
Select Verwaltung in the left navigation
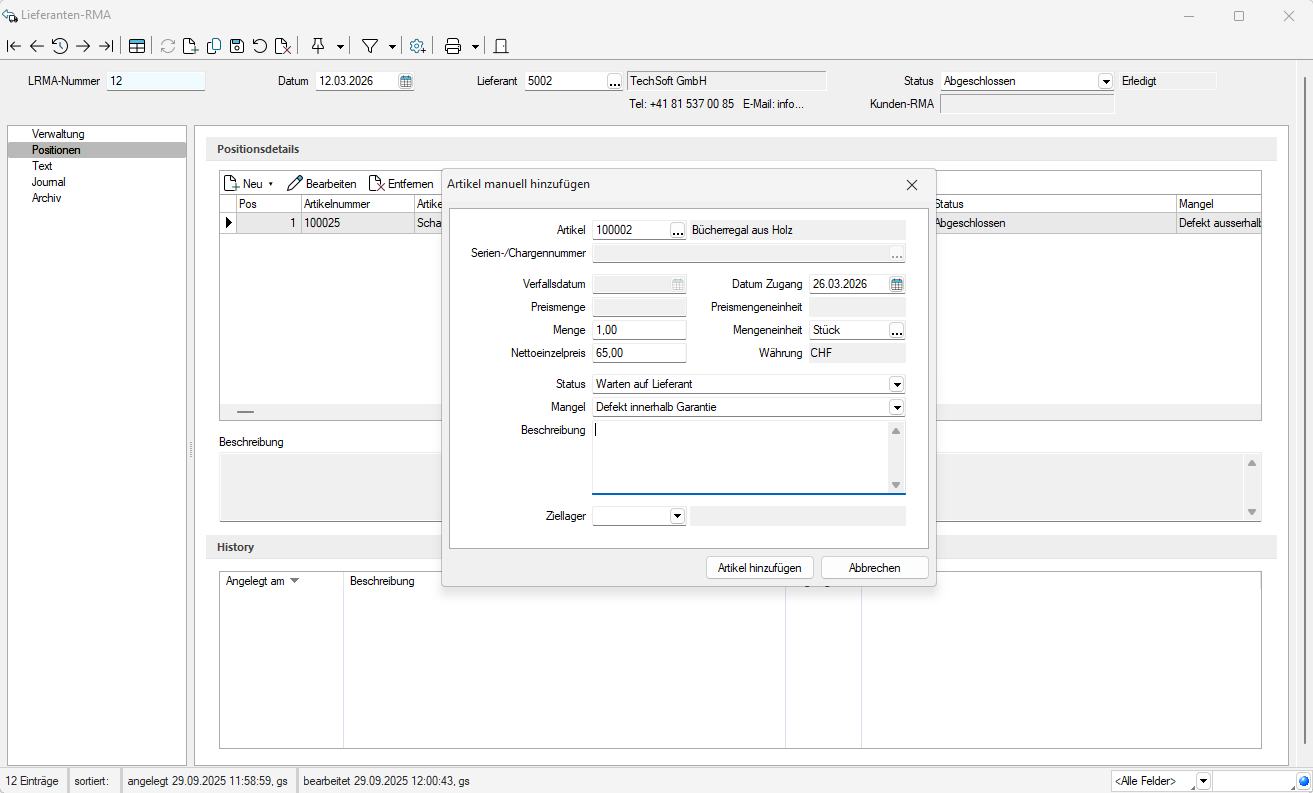(x=58, y=134)
